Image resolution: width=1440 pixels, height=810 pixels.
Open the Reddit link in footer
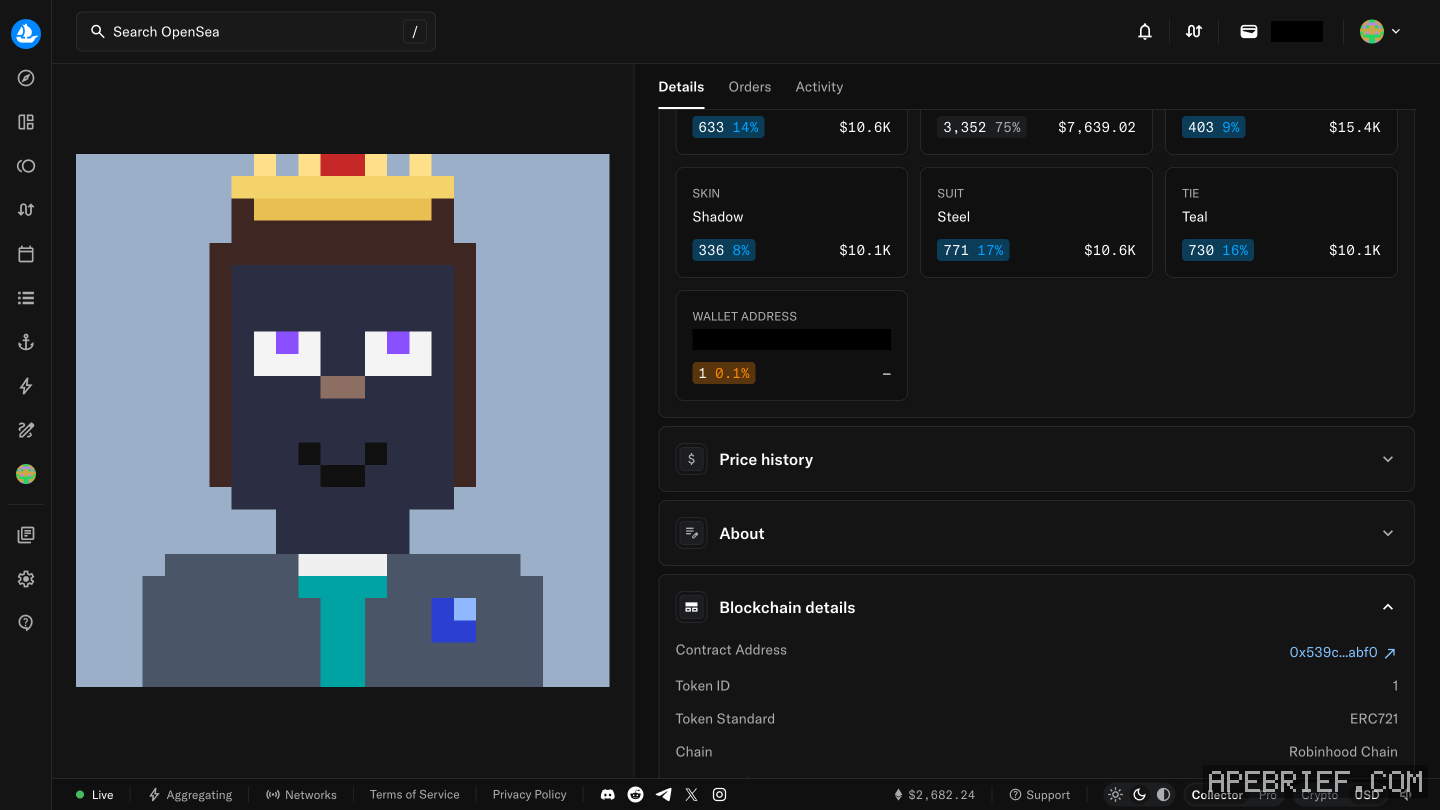635,795
